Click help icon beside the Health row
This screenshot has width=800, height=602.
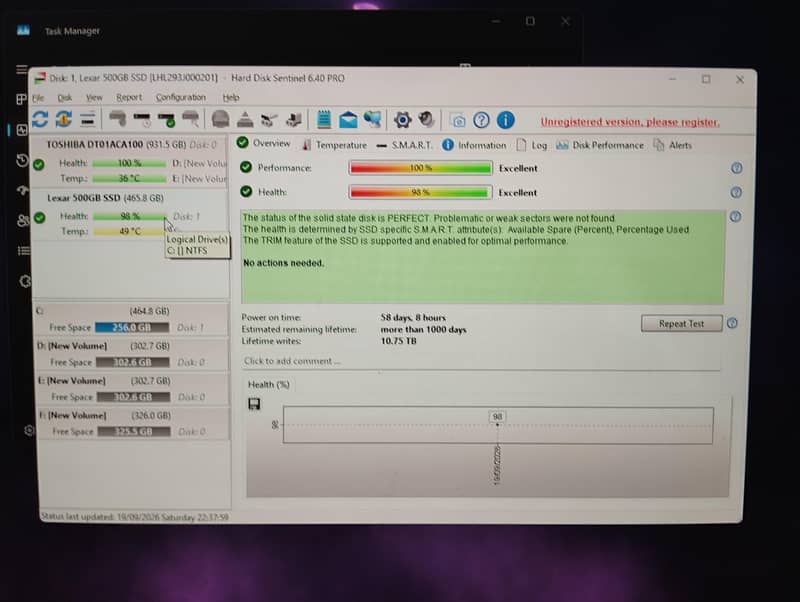pos(736,192)
